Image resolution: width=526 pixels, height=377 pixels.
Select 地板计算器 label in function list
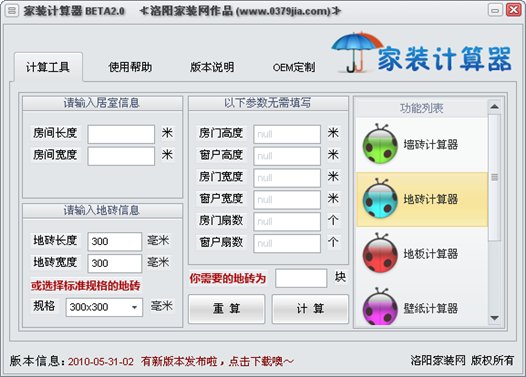431,254
